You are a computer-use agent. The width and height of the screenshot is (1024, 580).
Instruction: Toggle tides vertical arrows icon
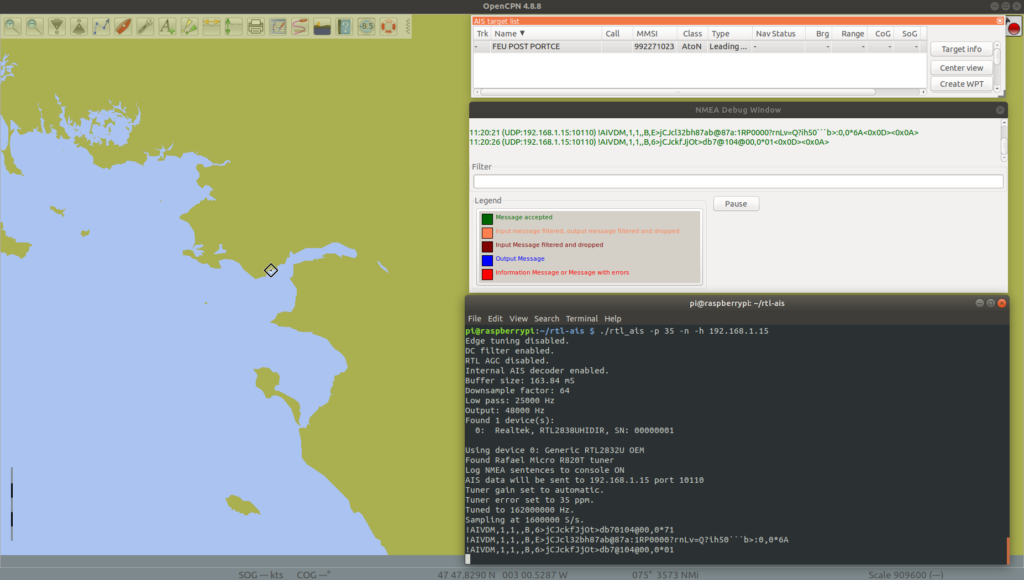(234, 27)
